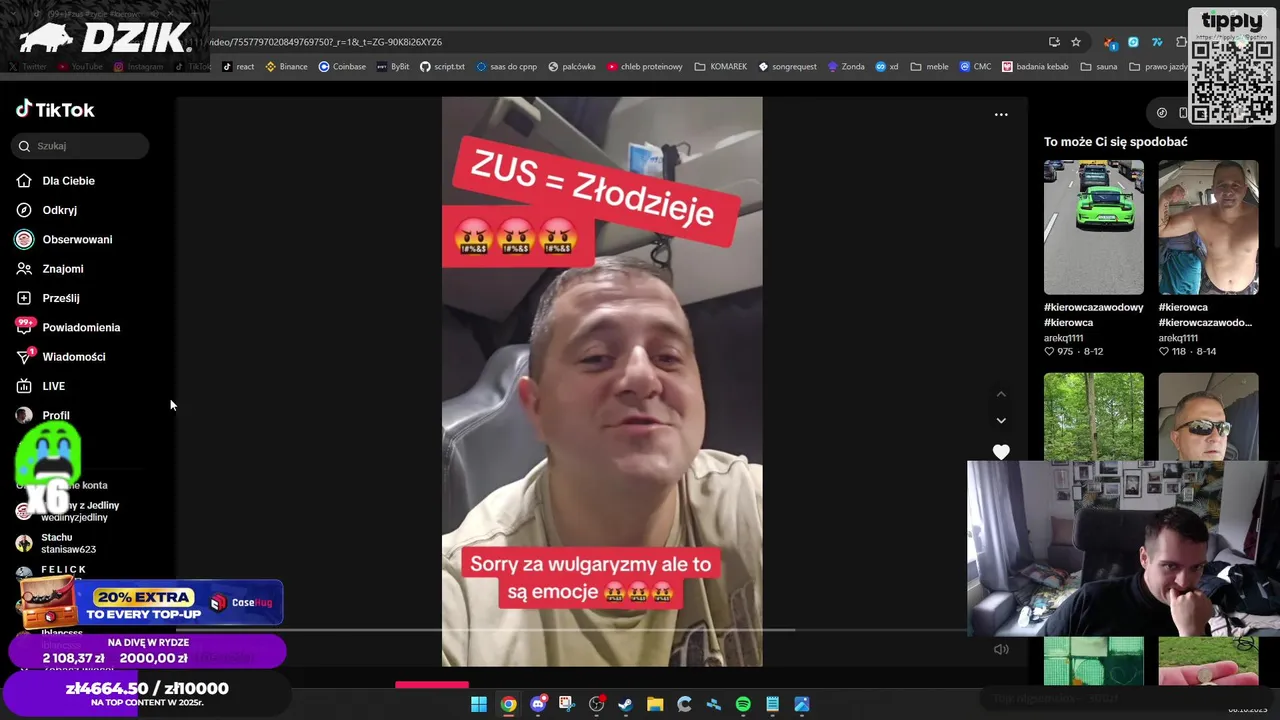
Task: Open Discord from taskbar
Action: pos(538,704)
